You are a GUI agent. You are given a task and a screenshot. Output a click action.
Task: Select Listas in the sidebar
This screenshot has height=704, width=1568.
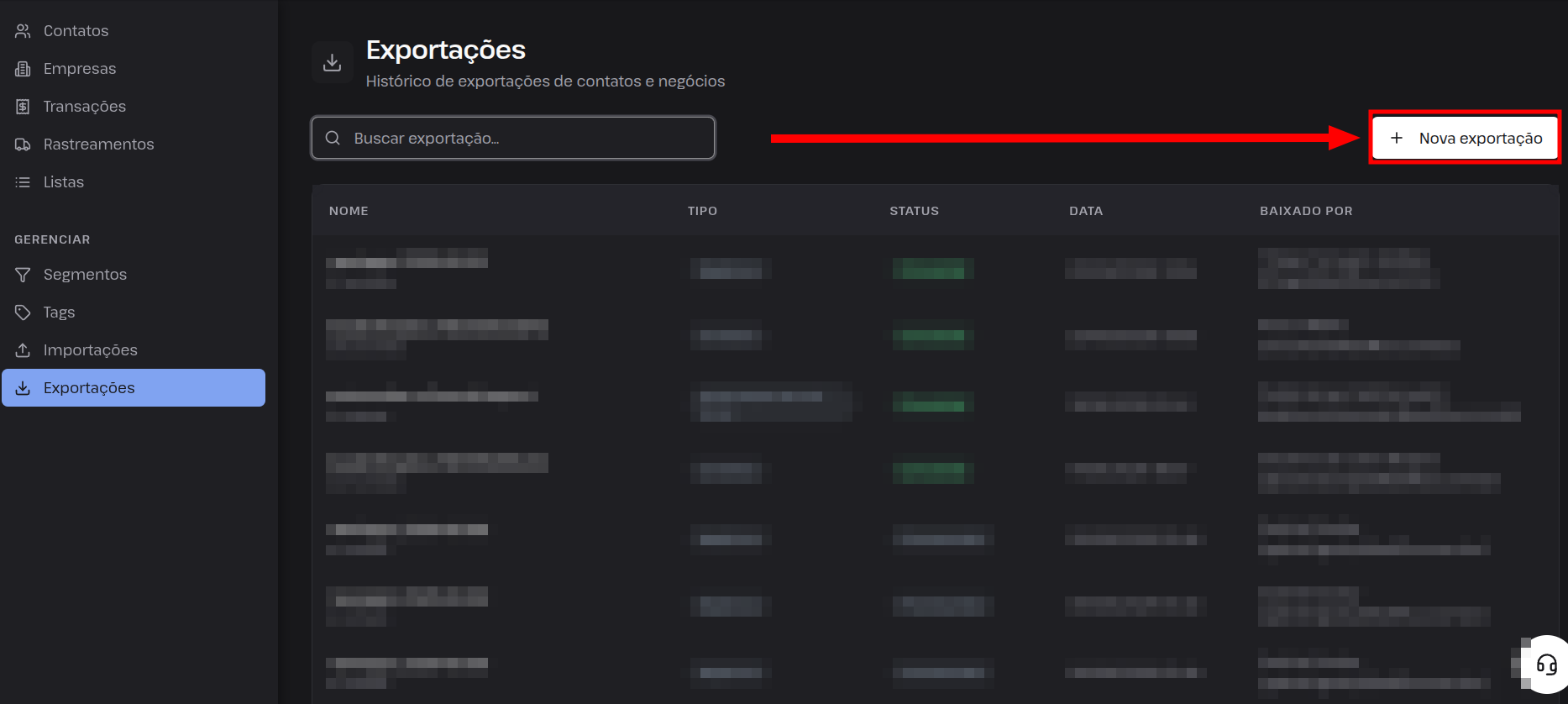[x=134, y=182]
